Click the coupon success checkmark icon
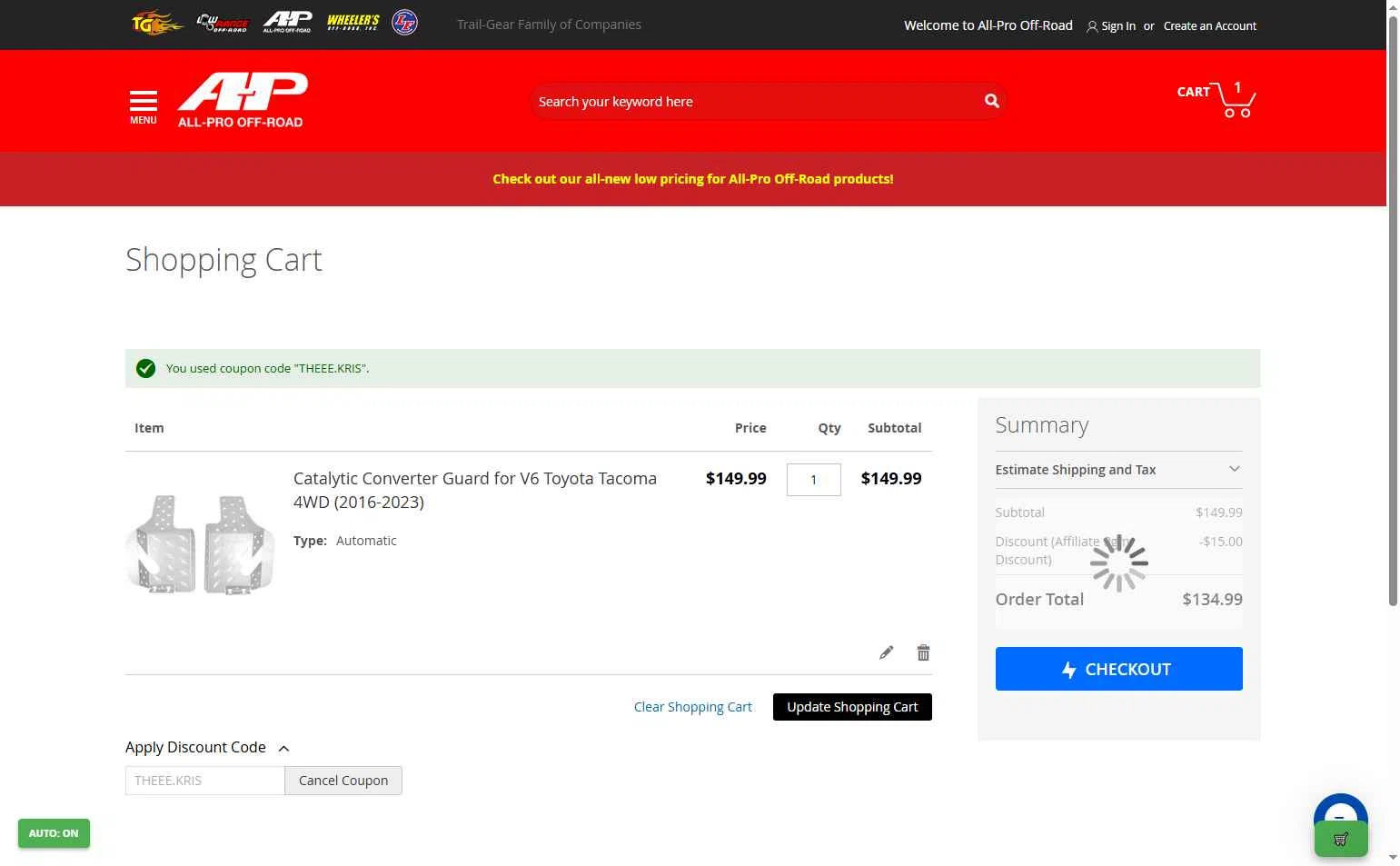Viewport: 1400px width, 866px height. pos(145,368)
